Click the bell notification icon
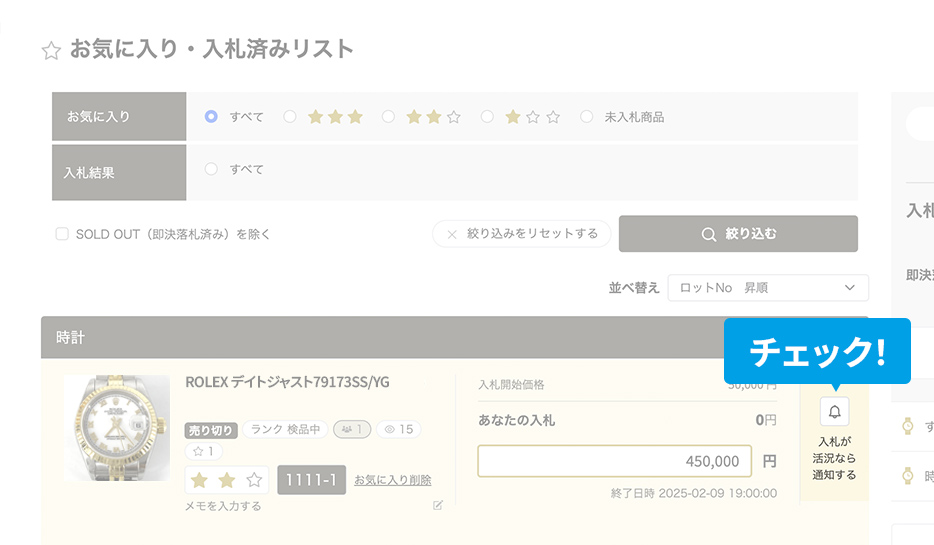Screen dimensions: 934x545 [834, 412]
